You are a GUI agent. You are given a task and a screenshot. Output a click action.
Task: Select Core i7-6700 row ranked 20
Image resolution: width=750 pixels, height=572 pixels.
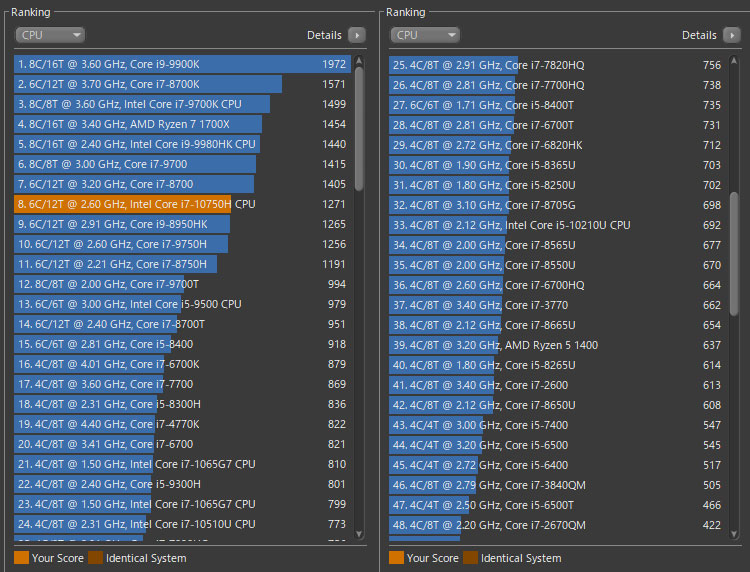pyautogui.click(x=183, y=444)
